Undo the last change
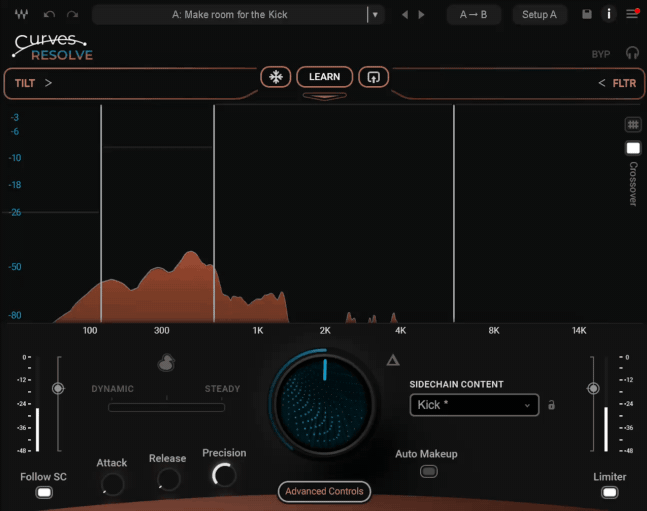The width and height of the screenshot is (647, 511). (x=49, y=15)
